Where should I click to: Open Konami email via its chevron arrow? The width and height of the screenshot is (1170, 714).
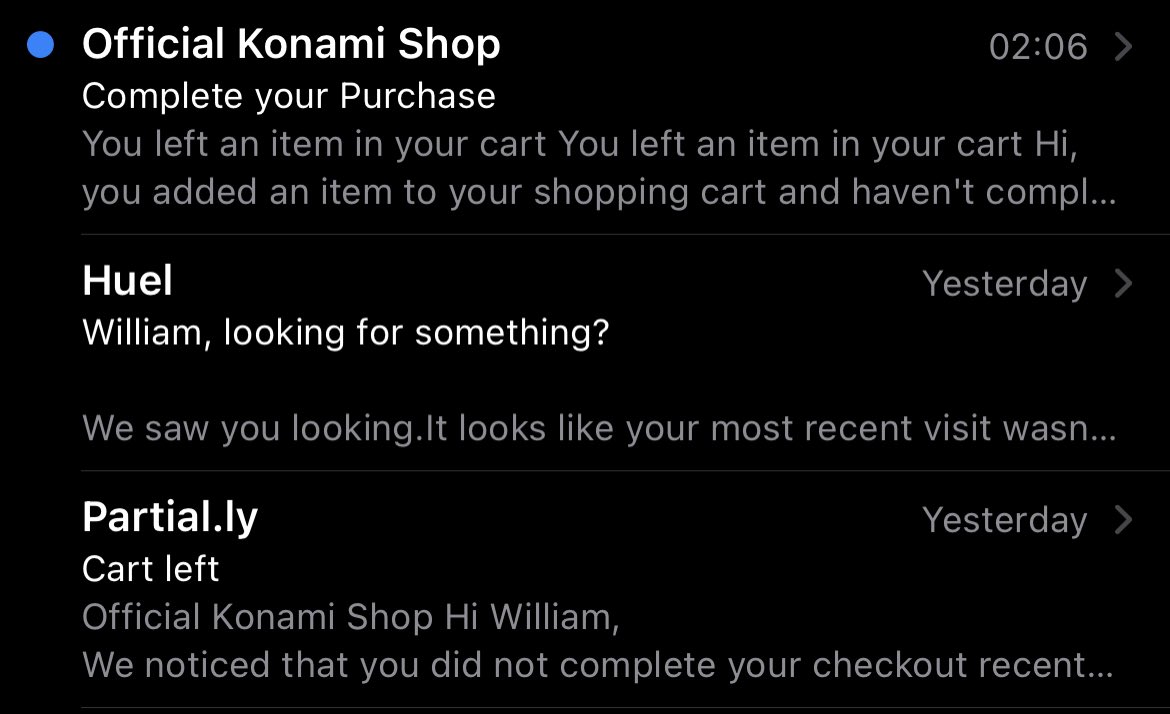(x=1124, y=46)
